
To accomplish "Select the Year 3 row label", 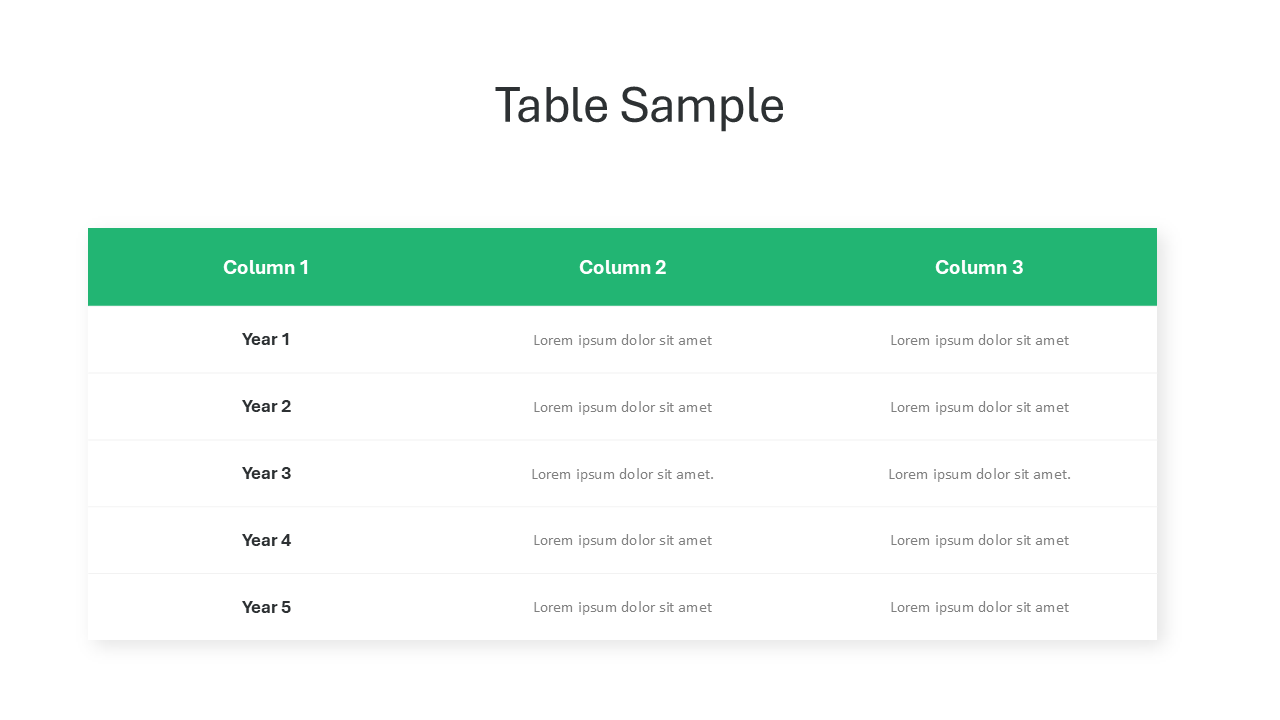I will [x=266, y=473].
